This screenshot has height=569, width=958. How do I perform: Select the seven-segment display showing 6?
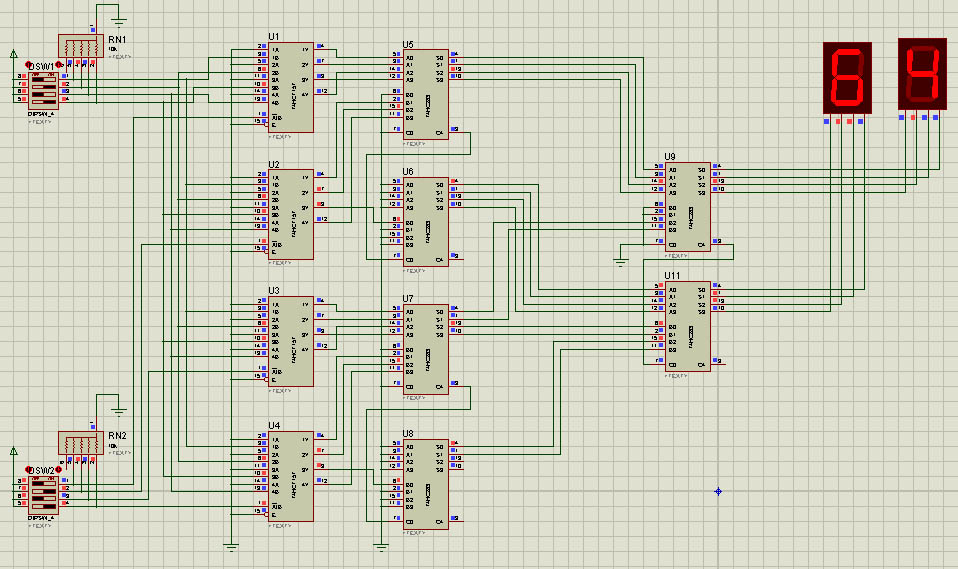[846, 77]
